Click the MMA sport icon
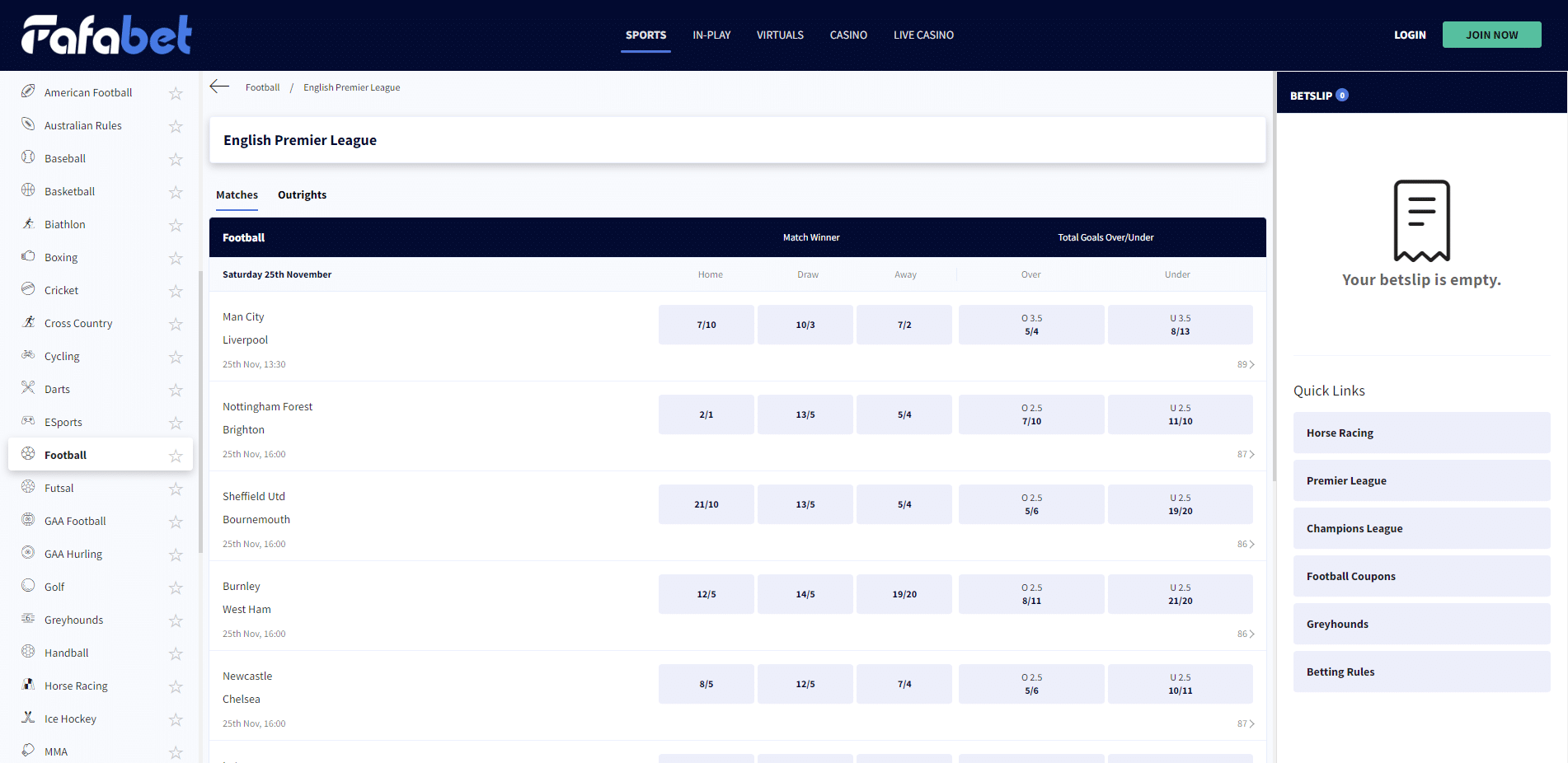The width and height of the screenshot is (1568, 763). click(x=28, y=751)
